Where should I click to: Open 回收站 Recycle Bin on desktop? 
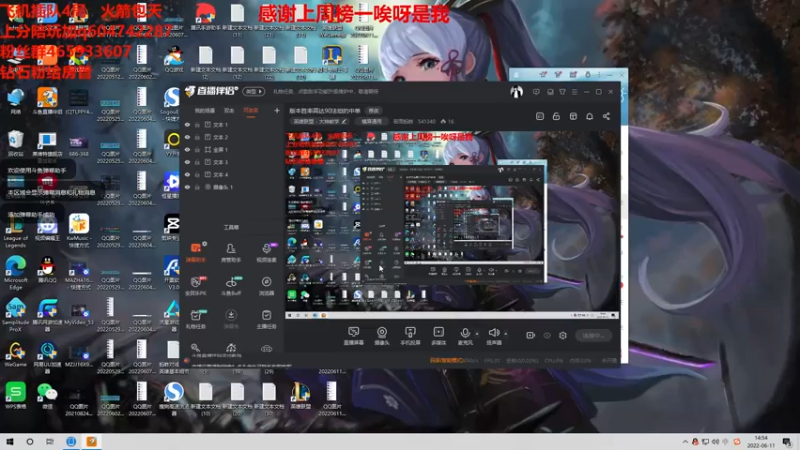pos(15,143)
